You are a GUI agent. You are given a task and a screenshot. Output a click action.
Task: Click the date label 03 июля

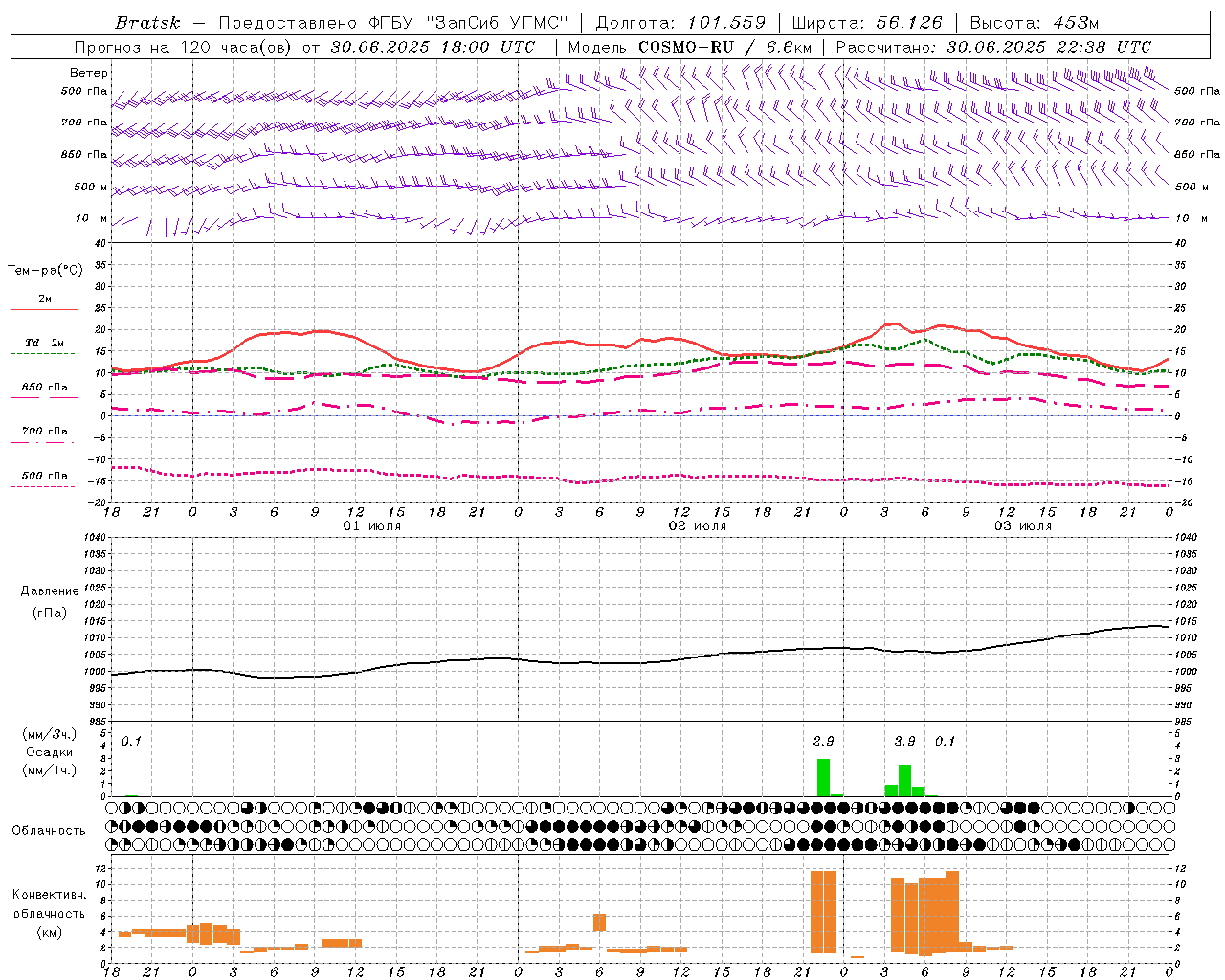1023,526
